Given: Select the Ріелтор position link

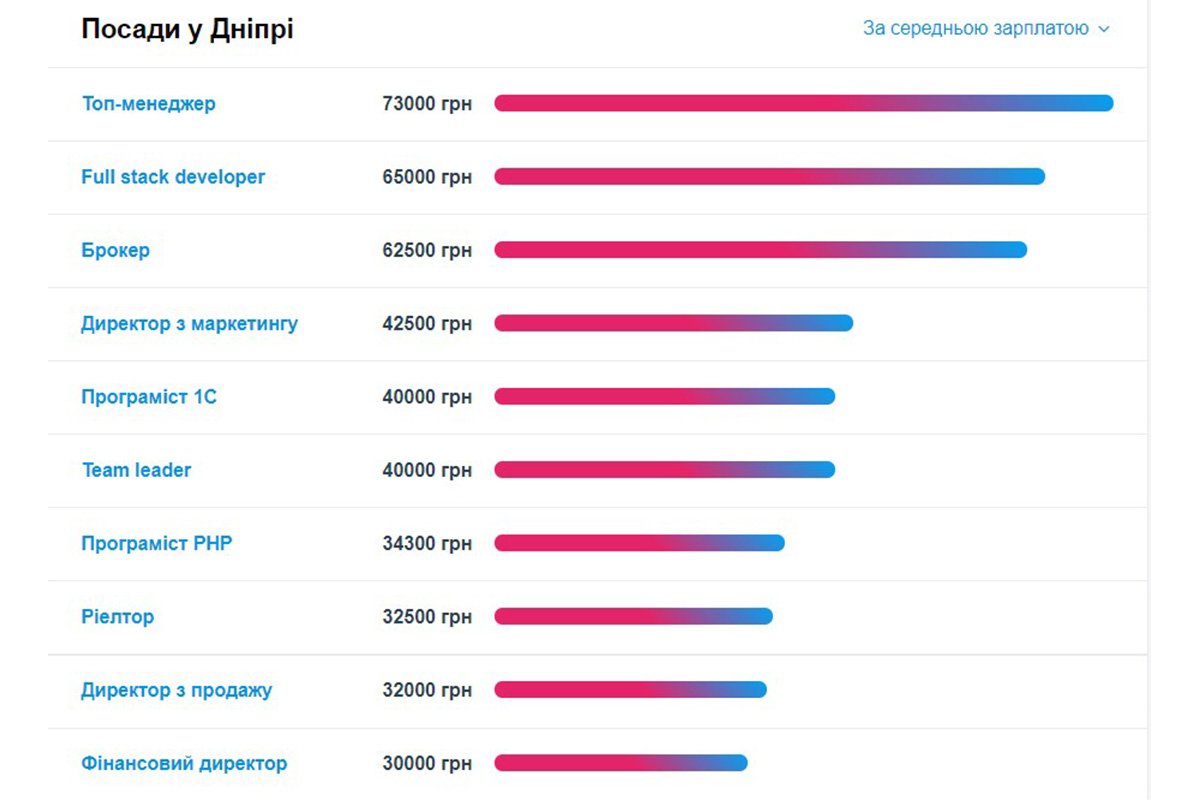Looking at the screenshot, I should click(x=117, y=617).
